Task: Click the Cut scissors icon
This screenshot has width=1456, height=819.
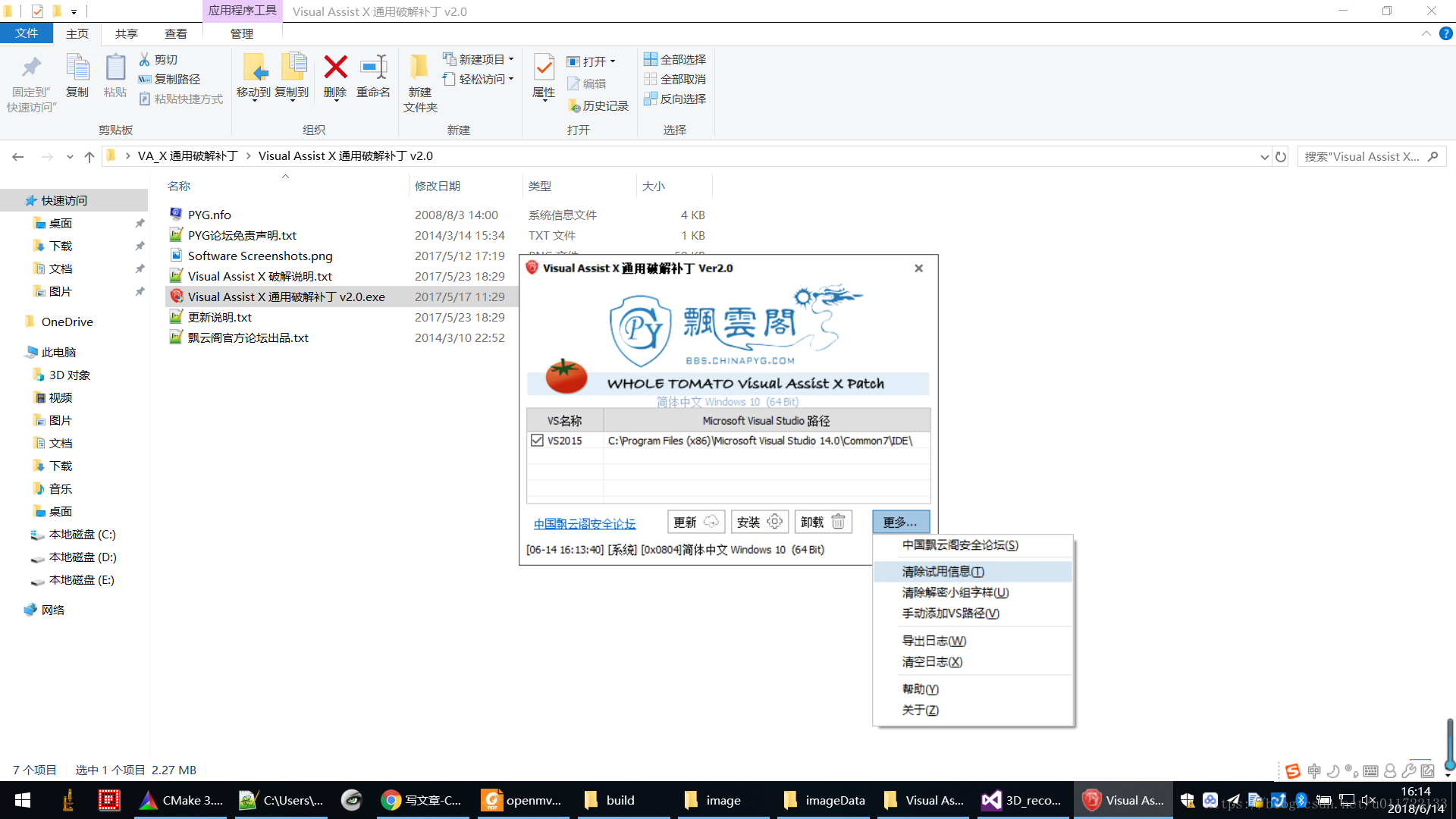Action: [145, 59]
